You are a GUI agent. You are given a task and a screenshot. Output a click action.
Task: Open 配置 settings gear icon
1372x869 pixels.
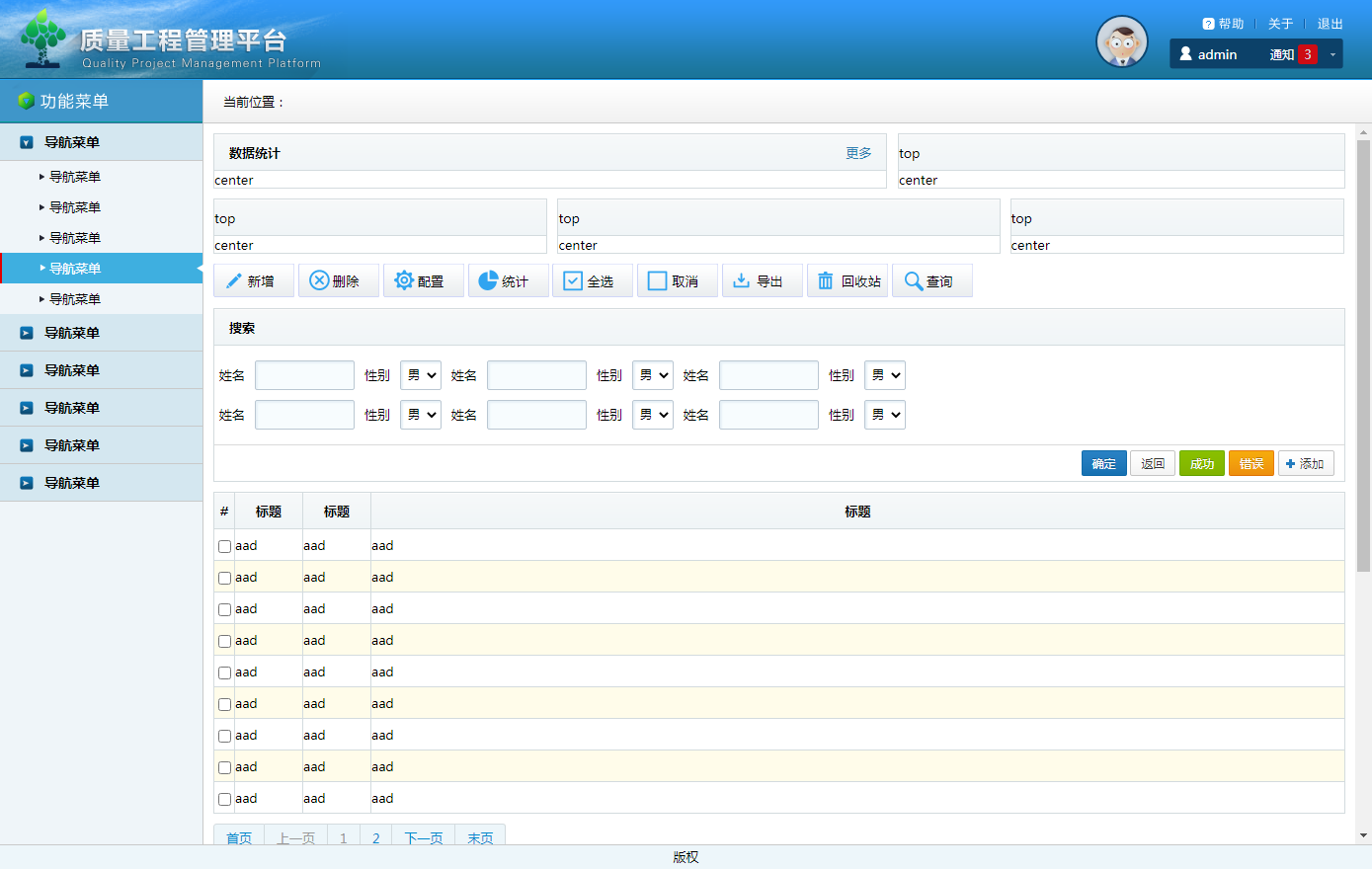click(x=404, y=281)
